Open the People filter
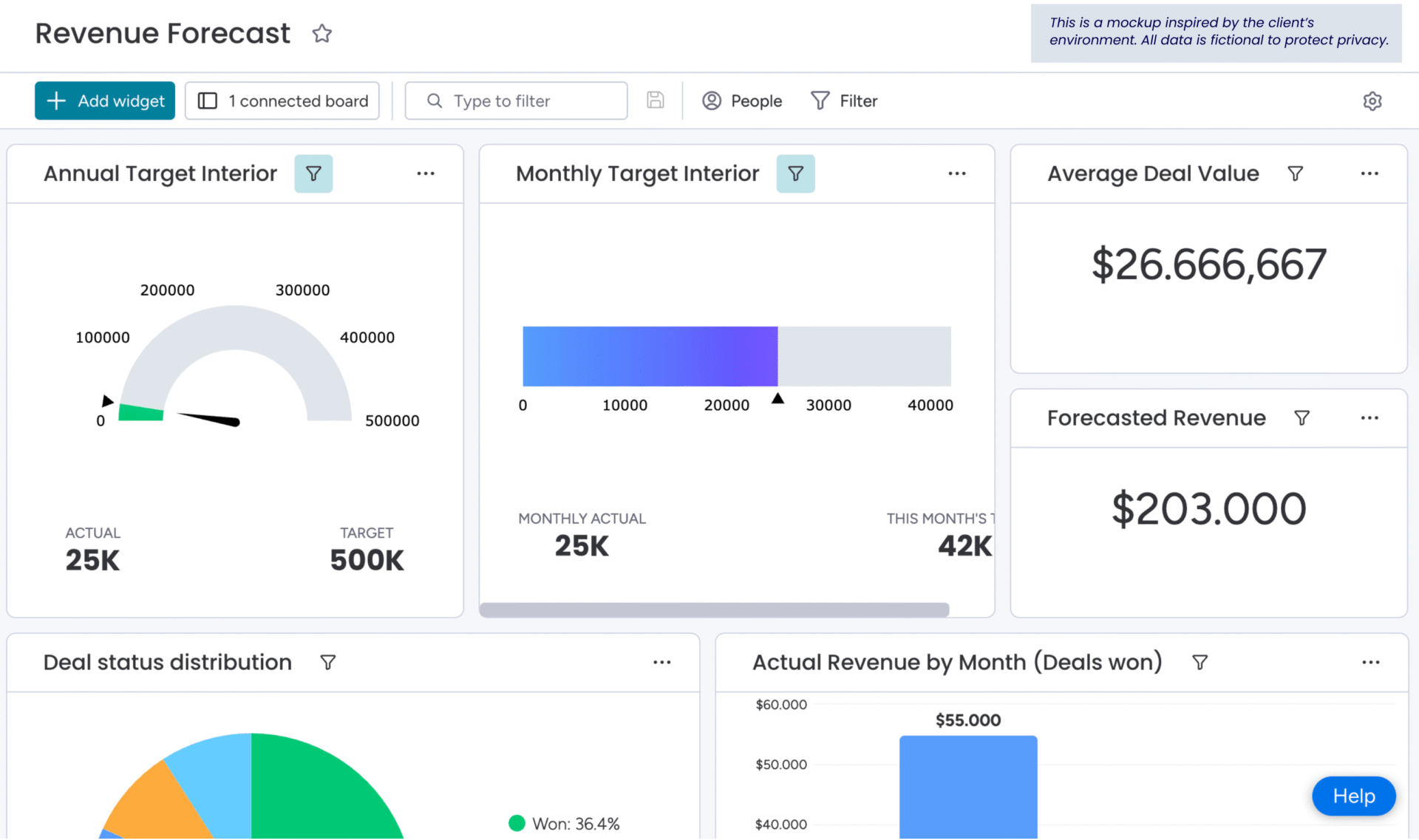Viewport: 1419px width, 840px height. pyautogui.click(x=742, y=101)
